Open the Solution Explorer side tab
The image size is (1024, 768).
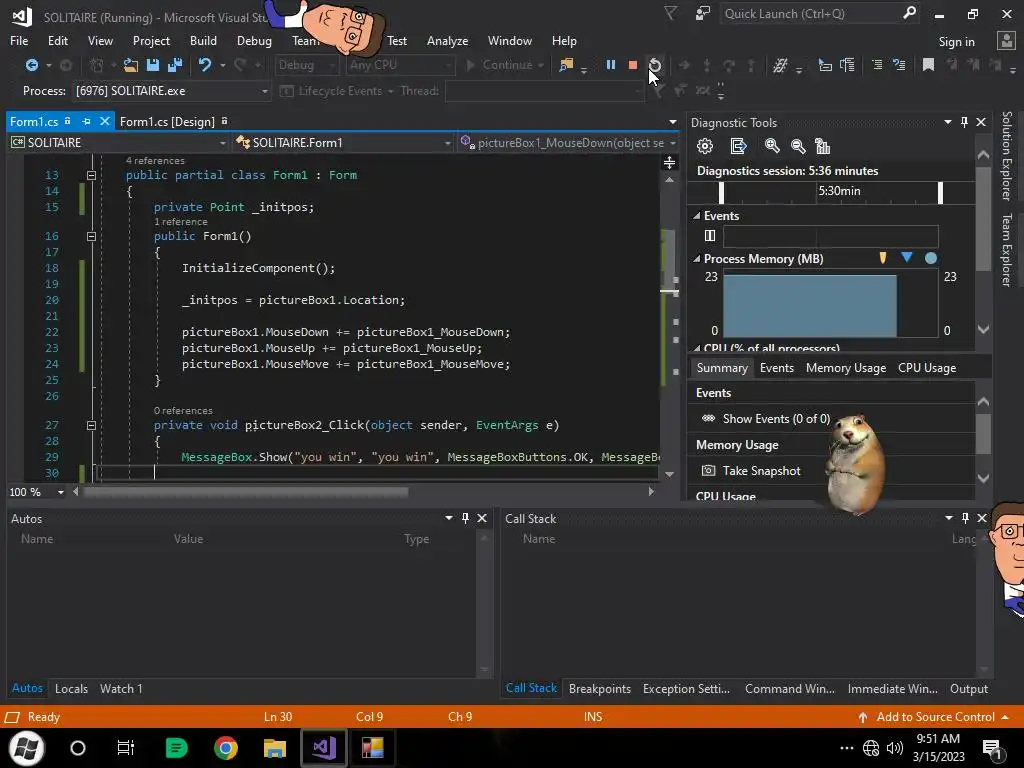(x=1006, y=155)
